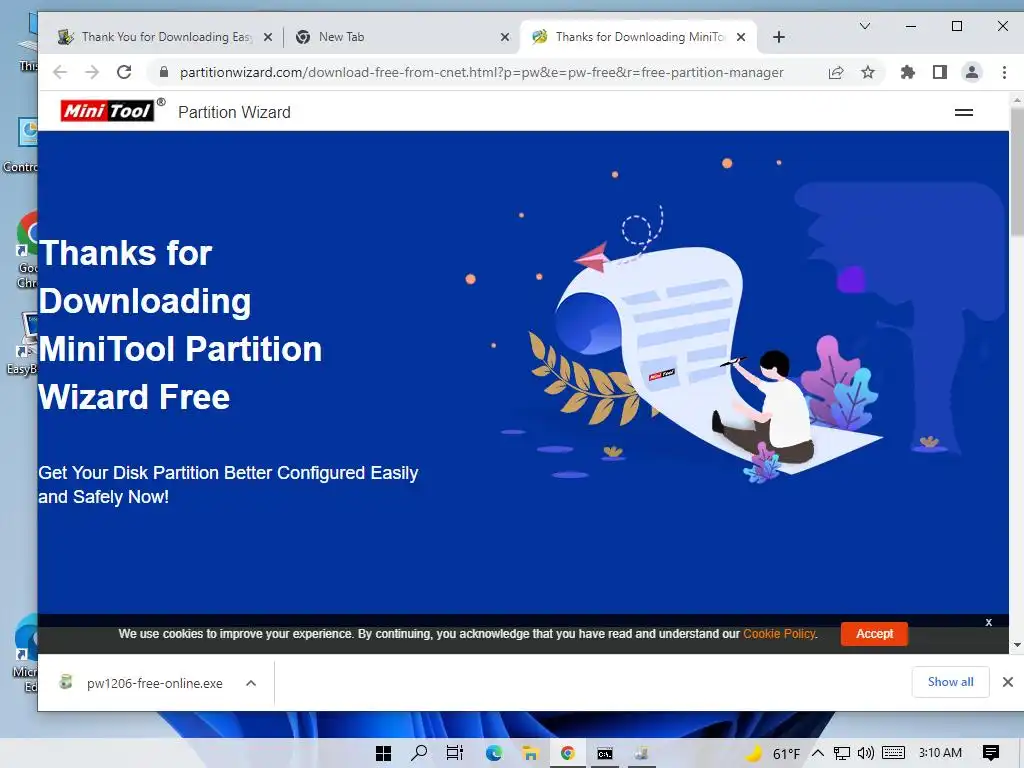Show hidden system tray icons
Screen dimensions: 1024x768
pyautogui.click(x=818, y=753)
